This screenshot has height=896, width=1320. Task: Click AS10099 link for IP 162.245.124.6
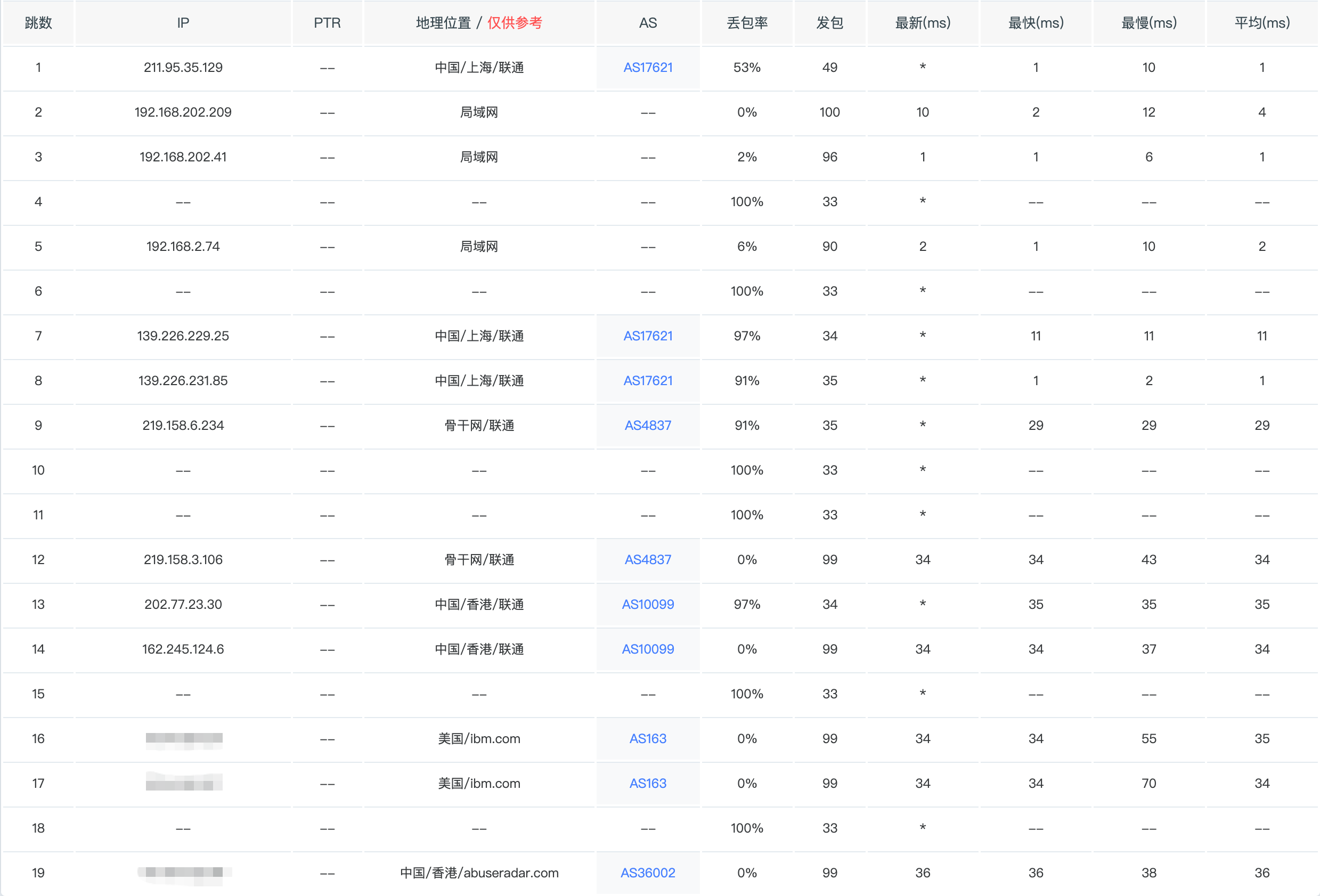coord(648,649)
